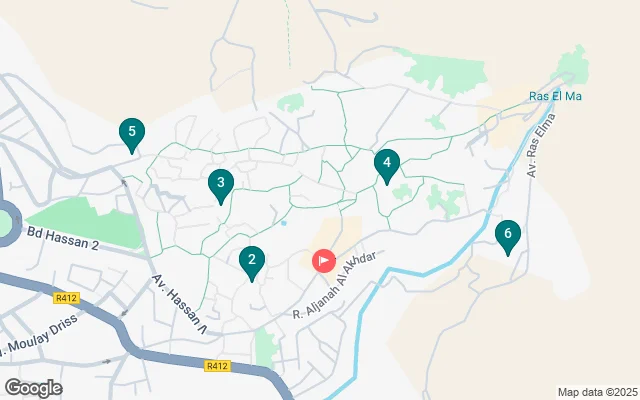Open the Google logo link
This screenshot has width=640, height=400.
[33, 388]
